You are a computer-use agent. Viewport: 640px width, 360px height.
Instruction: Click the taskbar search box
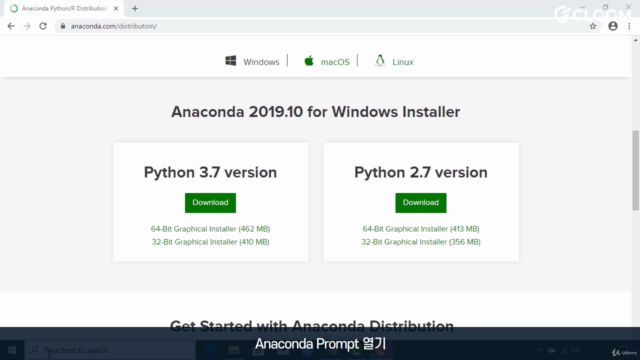click(110, 350)
